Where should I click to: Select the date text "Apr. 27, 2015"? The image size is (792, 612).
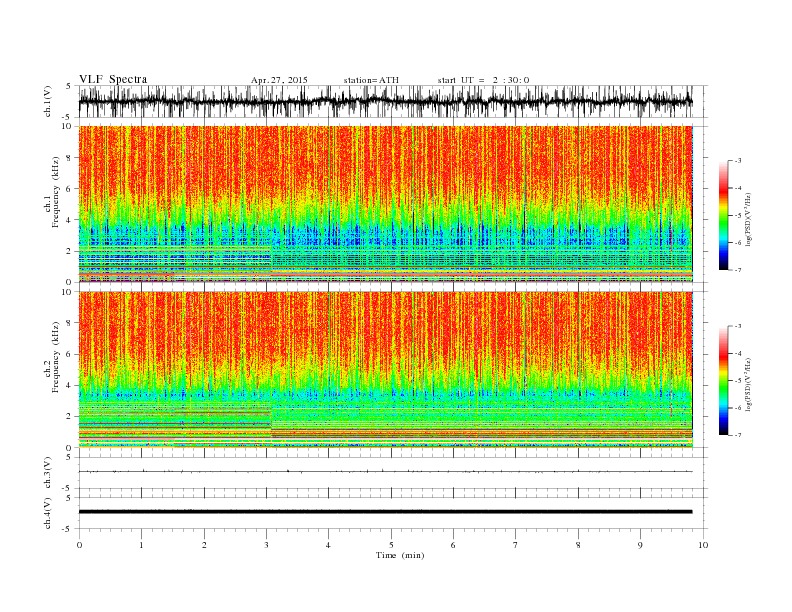coord(279,80)
